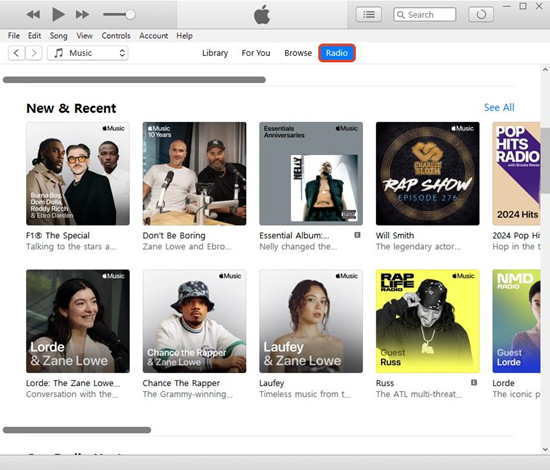
Task: Click the vertical scrollbar thumb
Action: (x=545, y=161)
